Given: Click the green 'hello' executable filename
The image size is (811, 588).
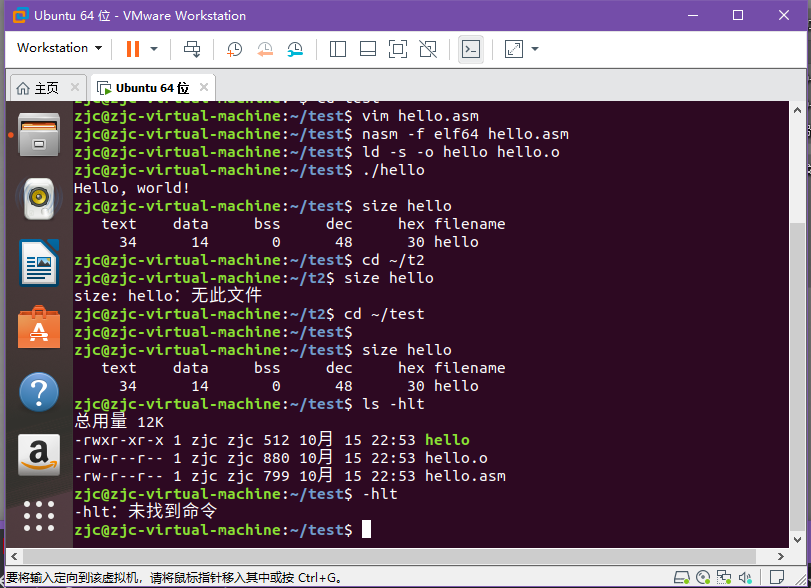Looking at the screenshot, I should (x=447, y=440).
